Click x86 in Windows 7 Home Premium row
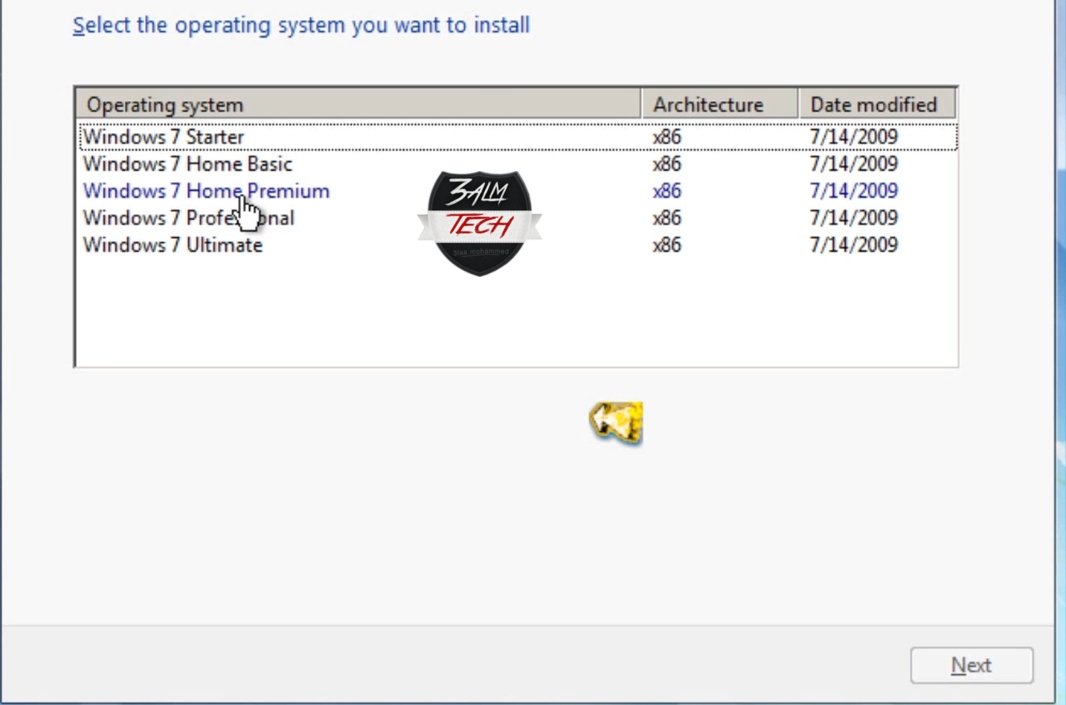Viewport: 1066px width, 705px height. pos(667,191)
